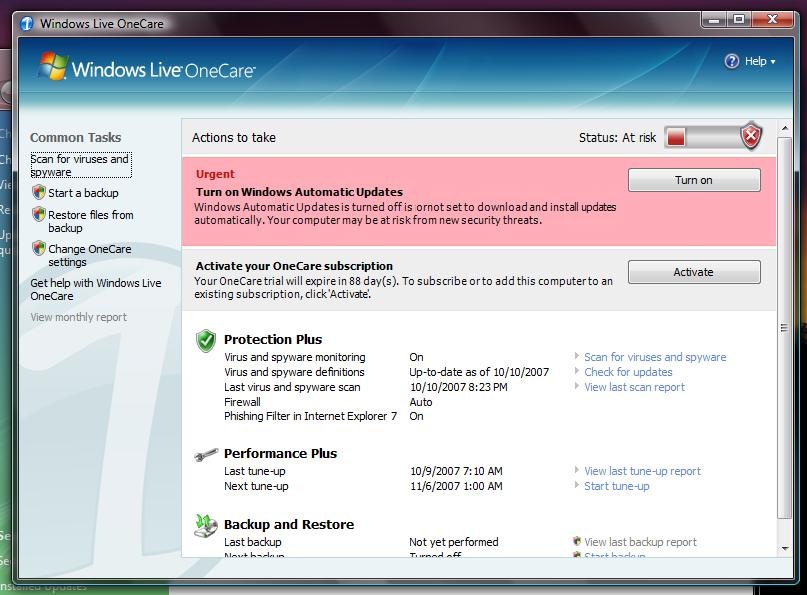
Task: Open Get help with Windows Live OneCare
Action: (x=96, y=289)
